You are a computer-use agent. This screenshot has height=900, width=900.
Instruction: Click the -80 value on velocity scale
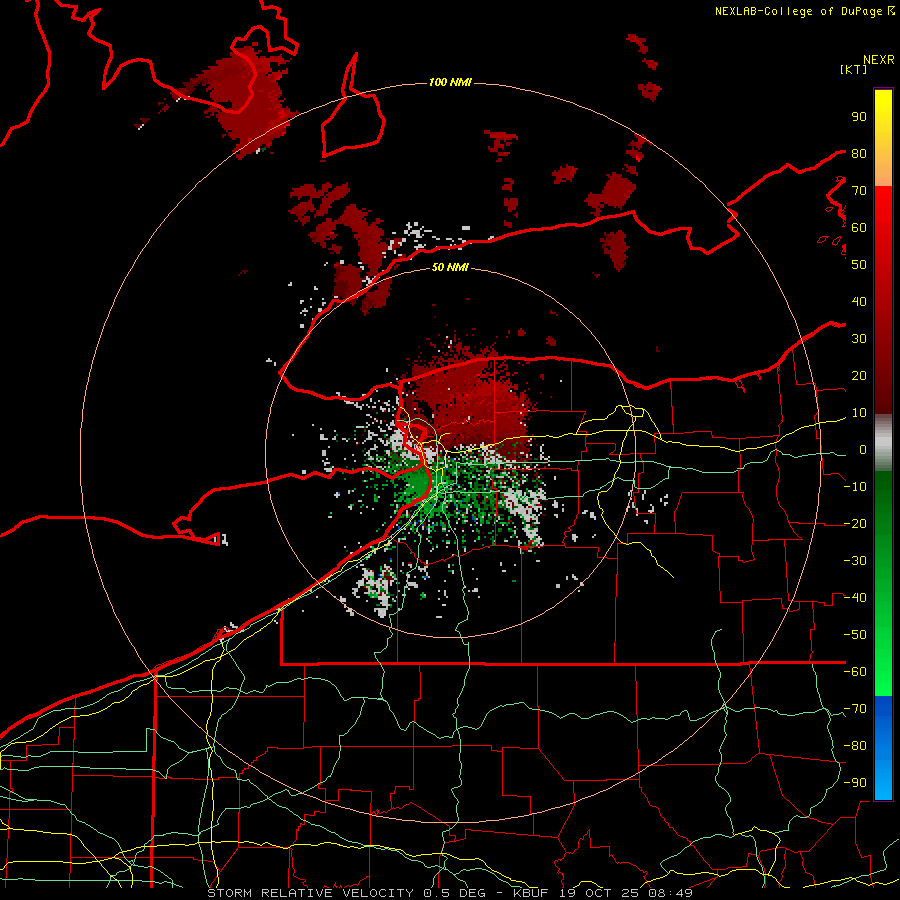[x=855, y=746]
